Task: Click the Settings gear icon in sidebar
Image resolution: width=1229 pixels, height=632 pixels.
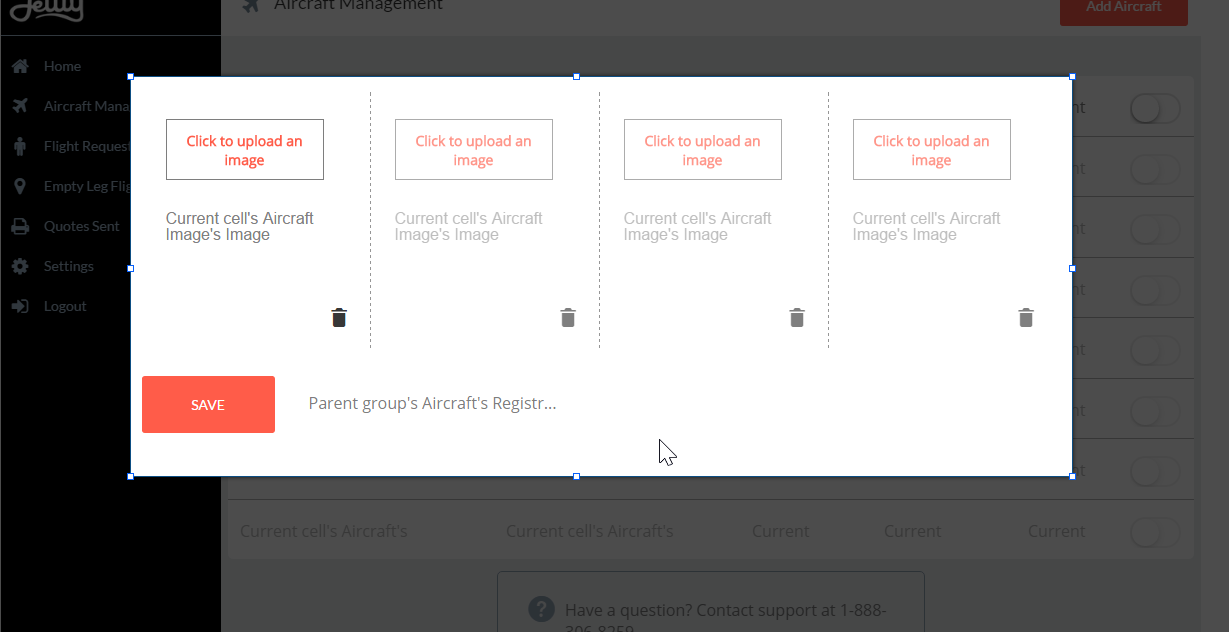Action: [x=20, y=266]
